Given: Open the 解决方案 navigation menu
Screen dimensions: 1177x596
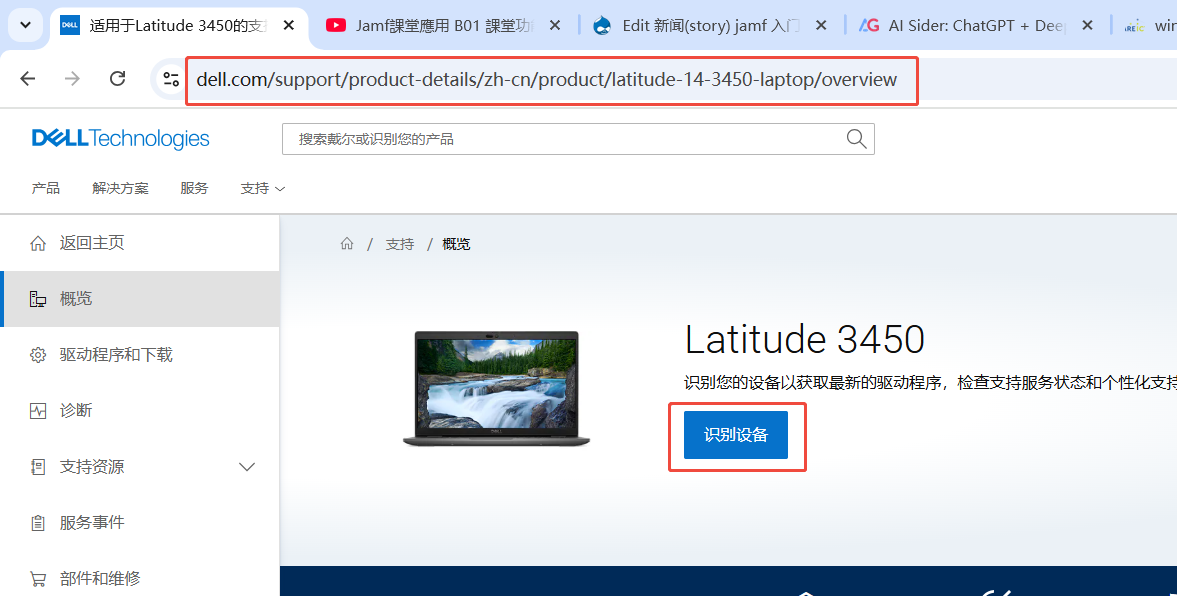Looking at the screenshot, I should click(120, 188).
